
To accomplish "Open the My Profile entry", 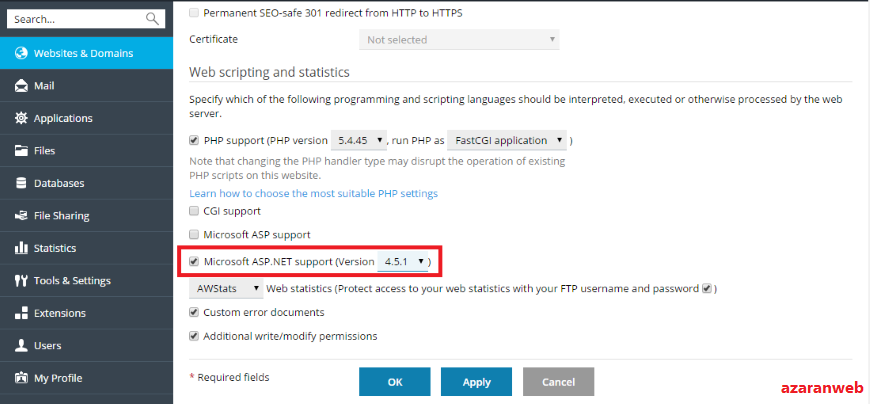I will click(x=87, y=378).
